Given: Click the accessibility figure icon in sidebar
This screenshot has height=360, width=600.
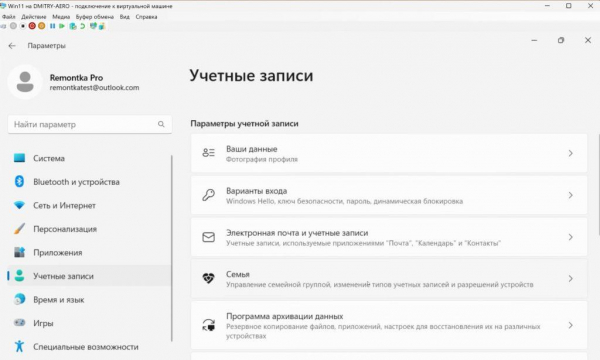Looking at the screenshot, I should (19, 346).
